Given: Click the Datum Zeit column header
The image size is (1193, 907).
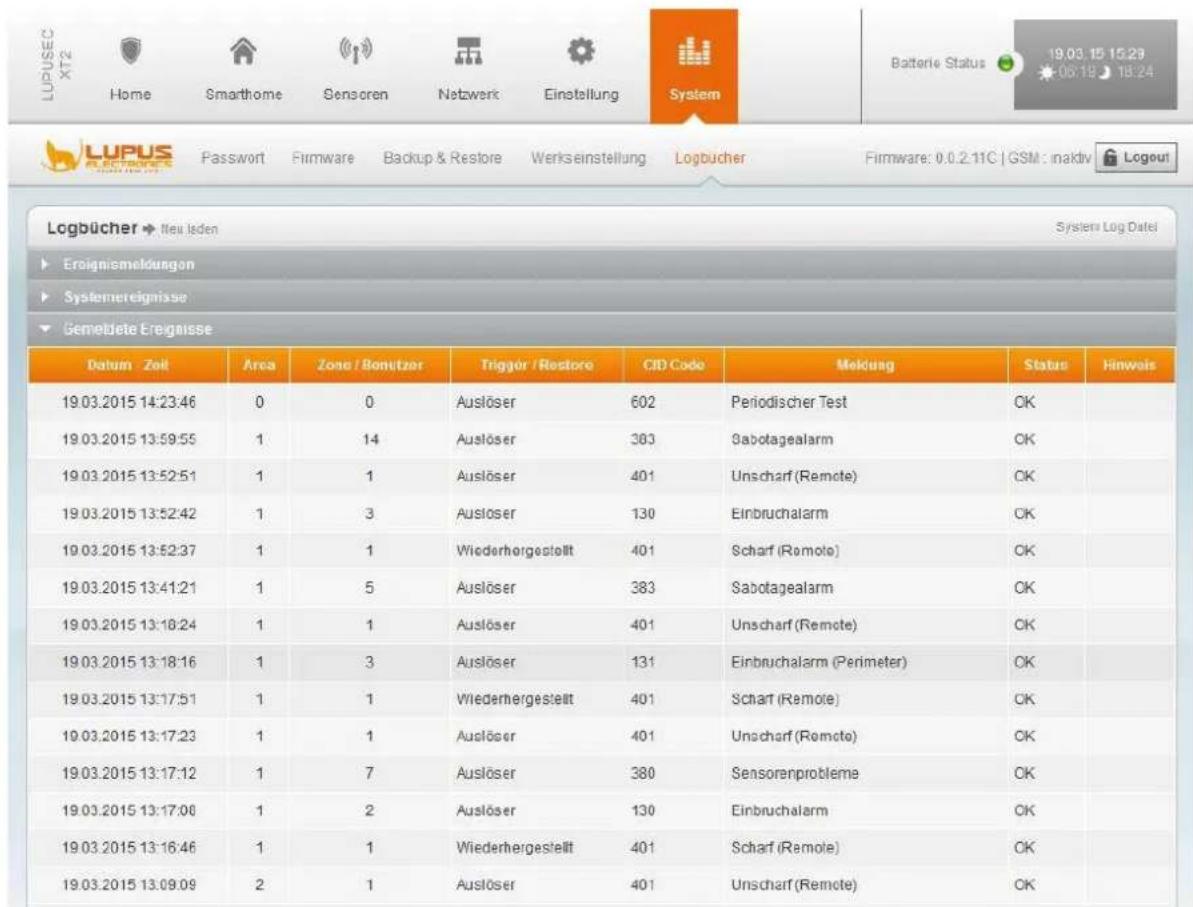Looking at the screenshot, I should coord(128,365).
